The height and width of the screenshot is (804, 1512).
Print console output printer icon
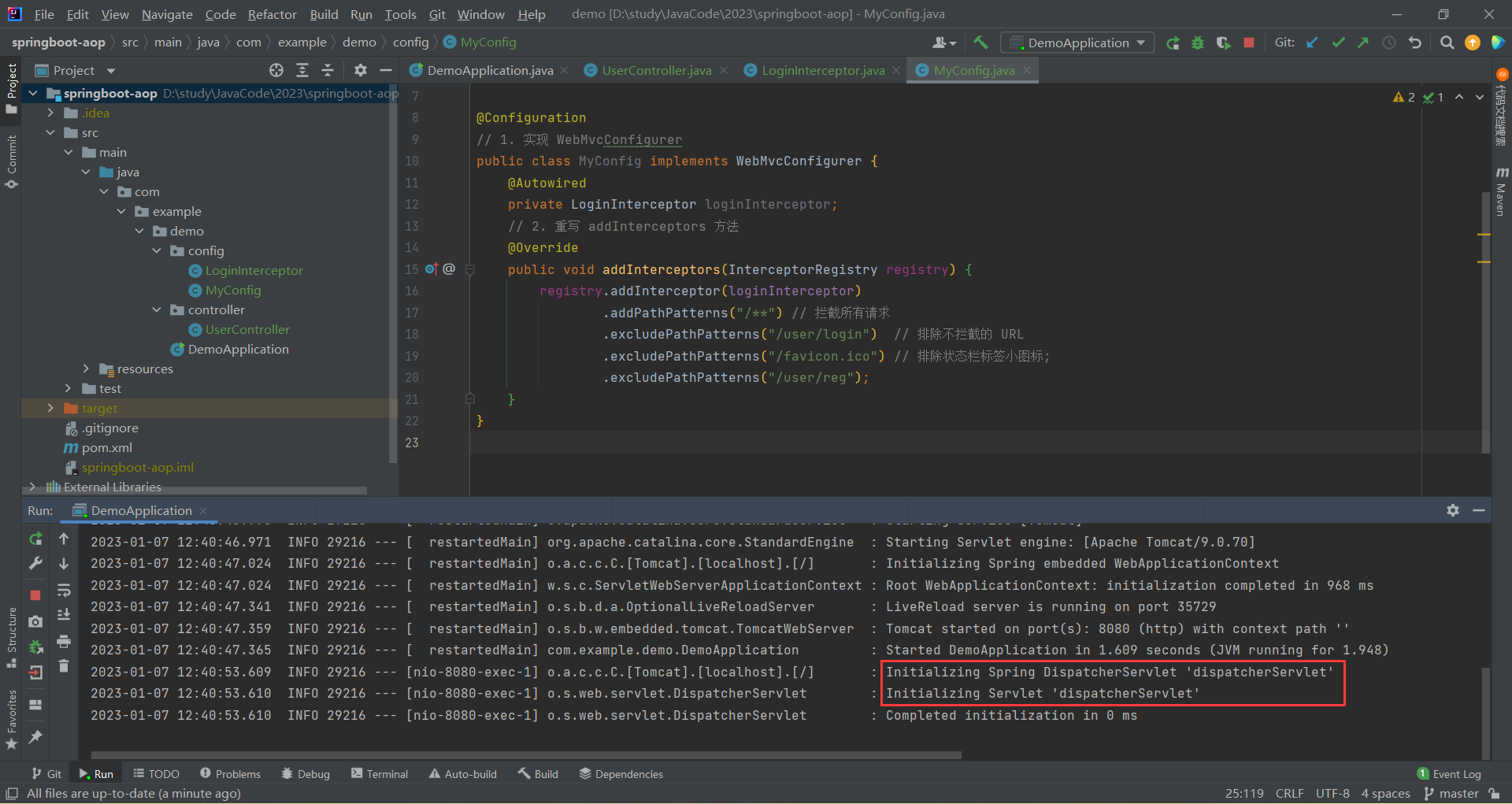tap(64, 641)
